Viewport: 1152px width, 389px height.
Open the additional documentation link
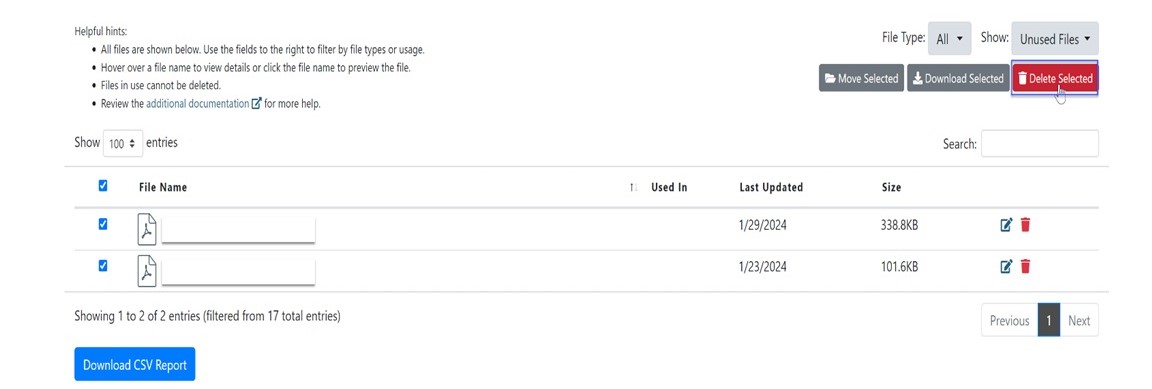coord(198,104)
